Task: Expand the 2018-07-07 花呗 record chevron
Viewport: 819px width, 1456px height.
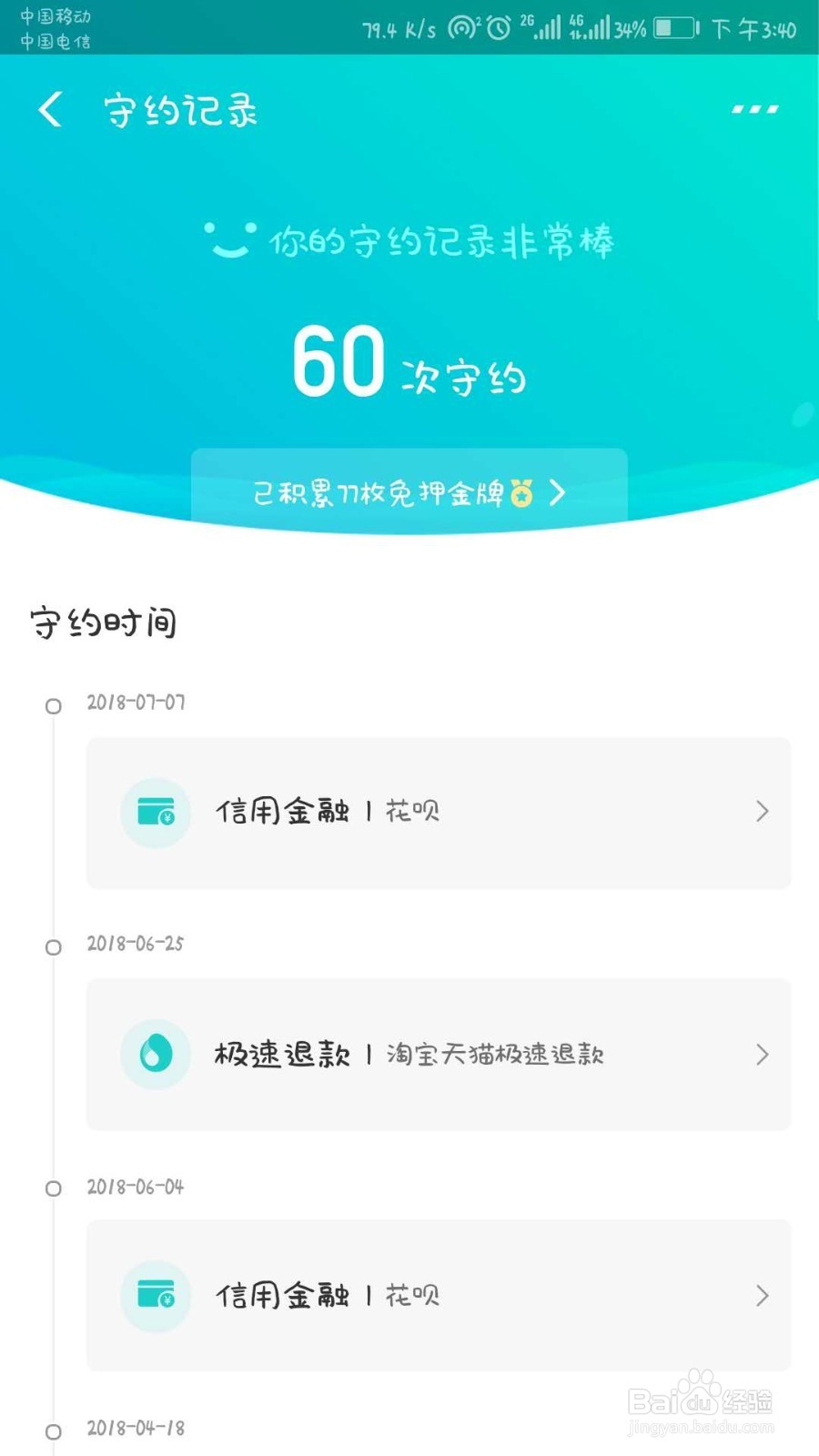Action: [763, 812]
